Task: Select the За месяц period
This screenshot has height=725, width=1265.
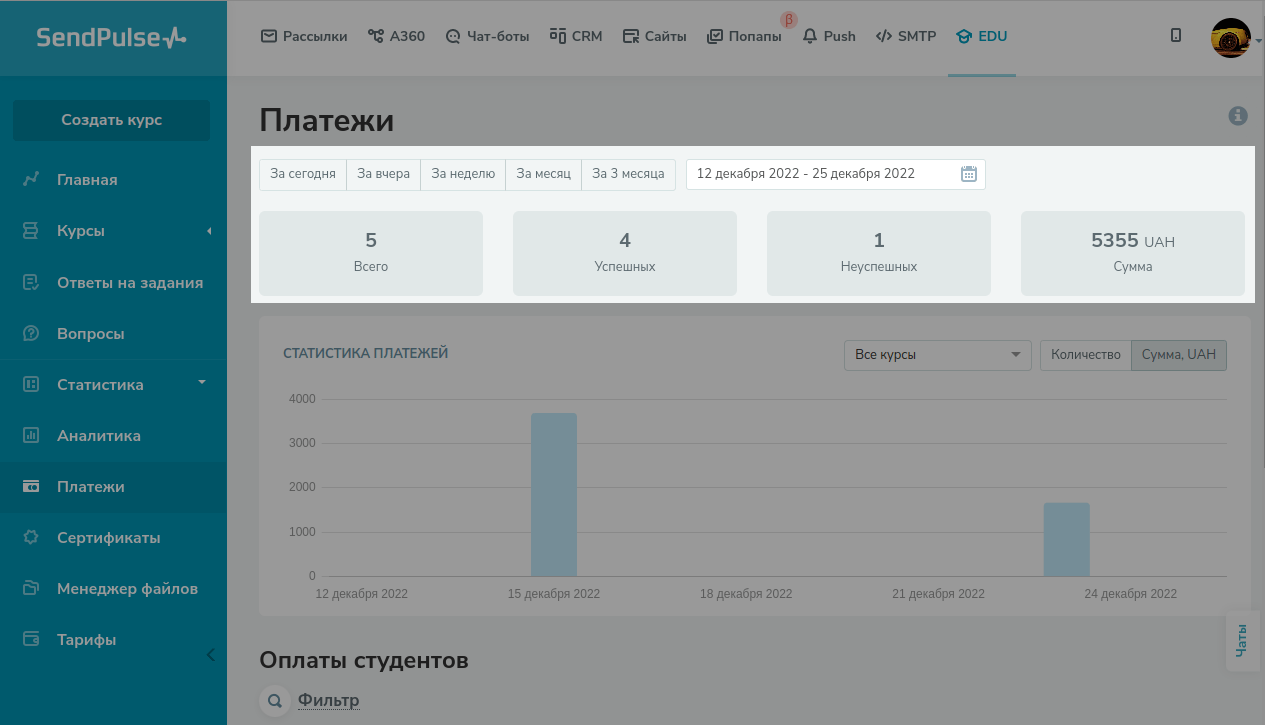Action: pos(544,174)
